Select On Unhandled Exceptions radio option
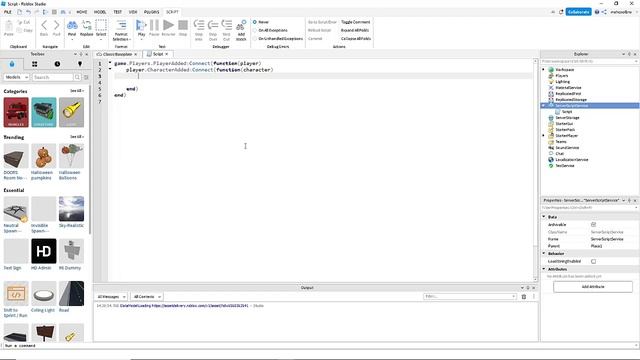Screen dimensions: 640x360 (255, 38)
